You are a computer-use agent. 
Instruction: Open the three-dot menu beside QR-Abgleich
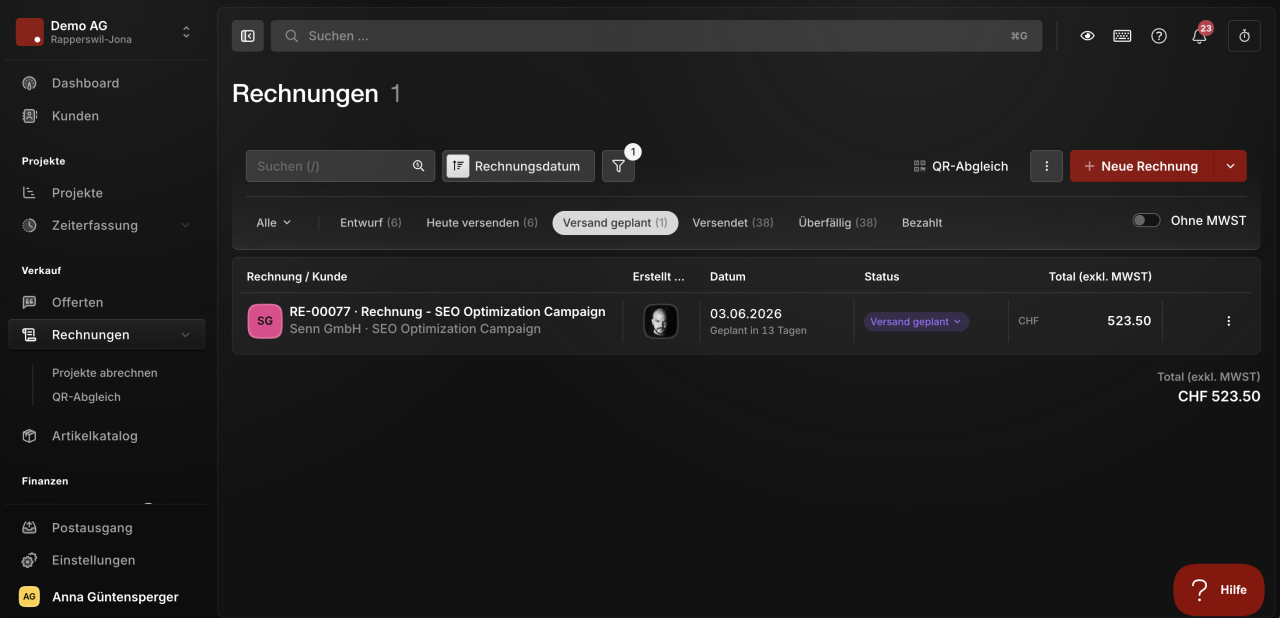click(1046, 166)
